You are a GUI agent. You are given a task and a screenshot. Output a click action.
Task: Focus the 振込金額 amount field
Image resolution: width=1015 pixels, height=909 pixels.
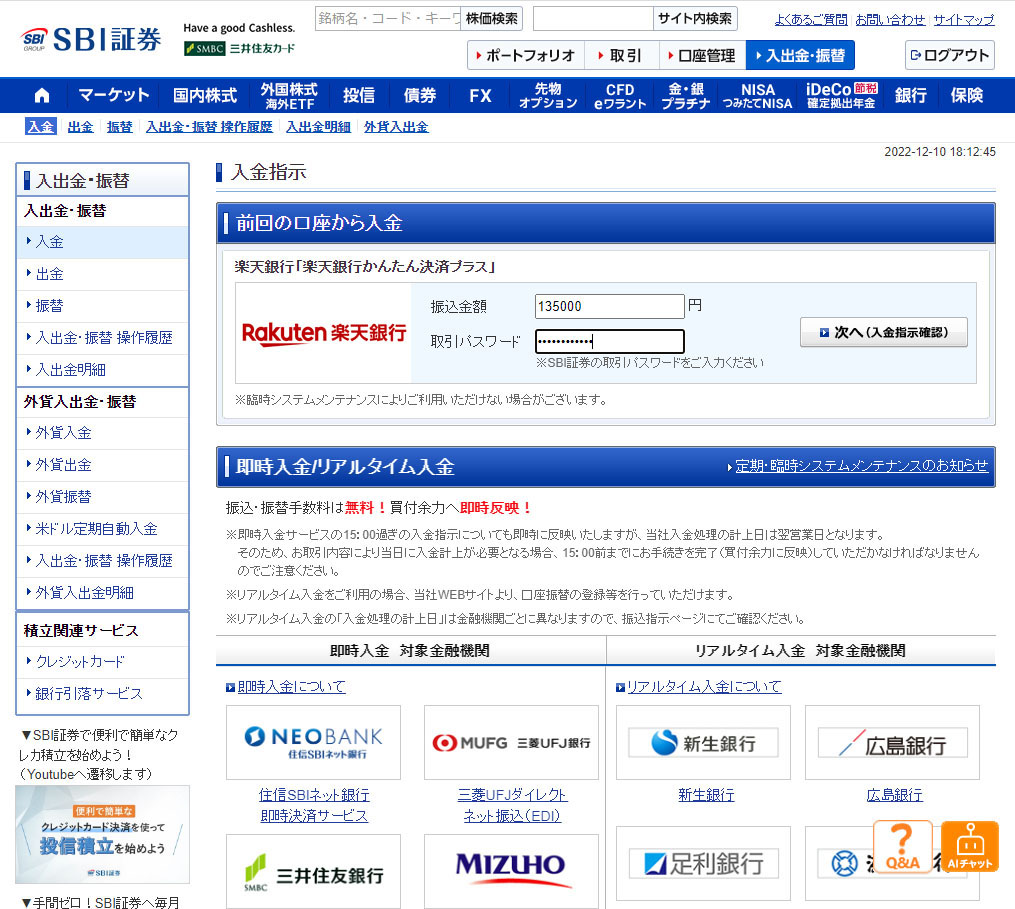tap(609, 306)
